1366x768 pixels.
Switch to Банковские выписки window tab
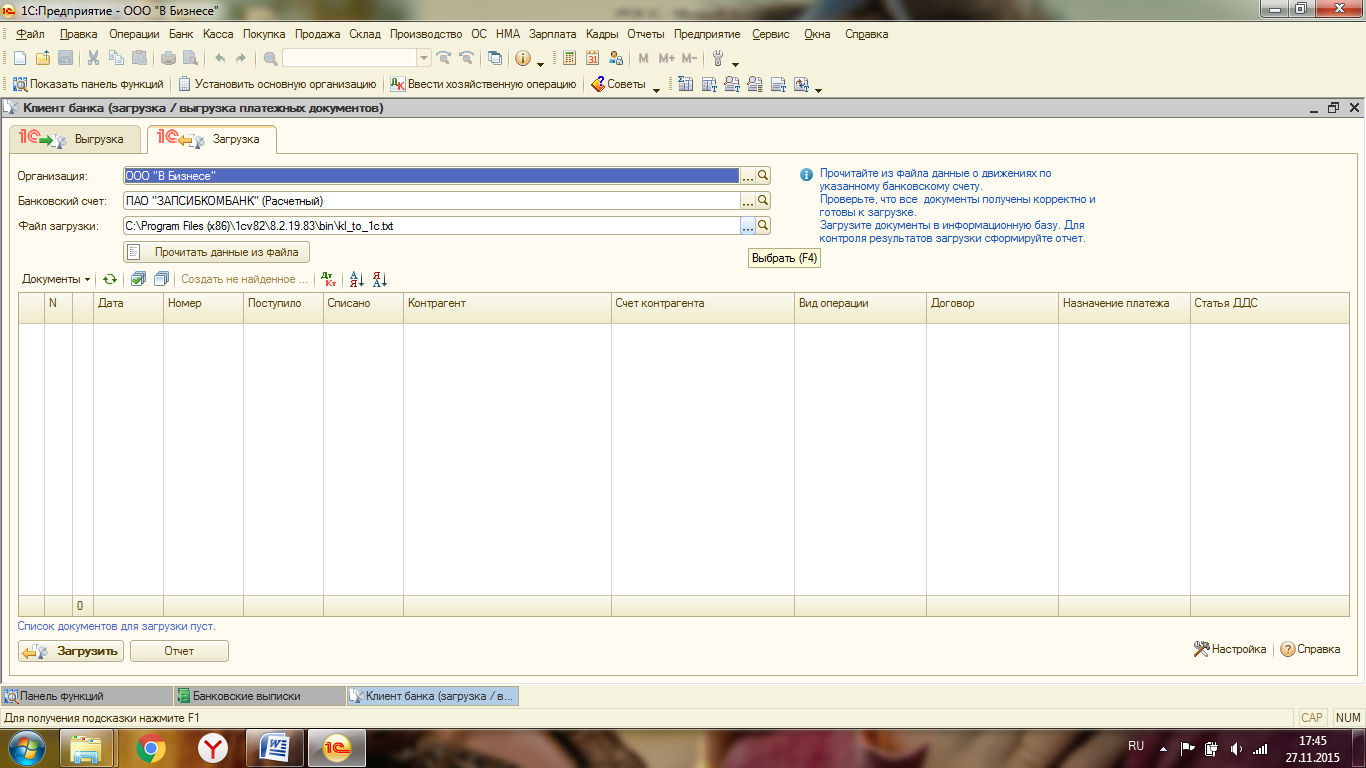pos(258,696)
